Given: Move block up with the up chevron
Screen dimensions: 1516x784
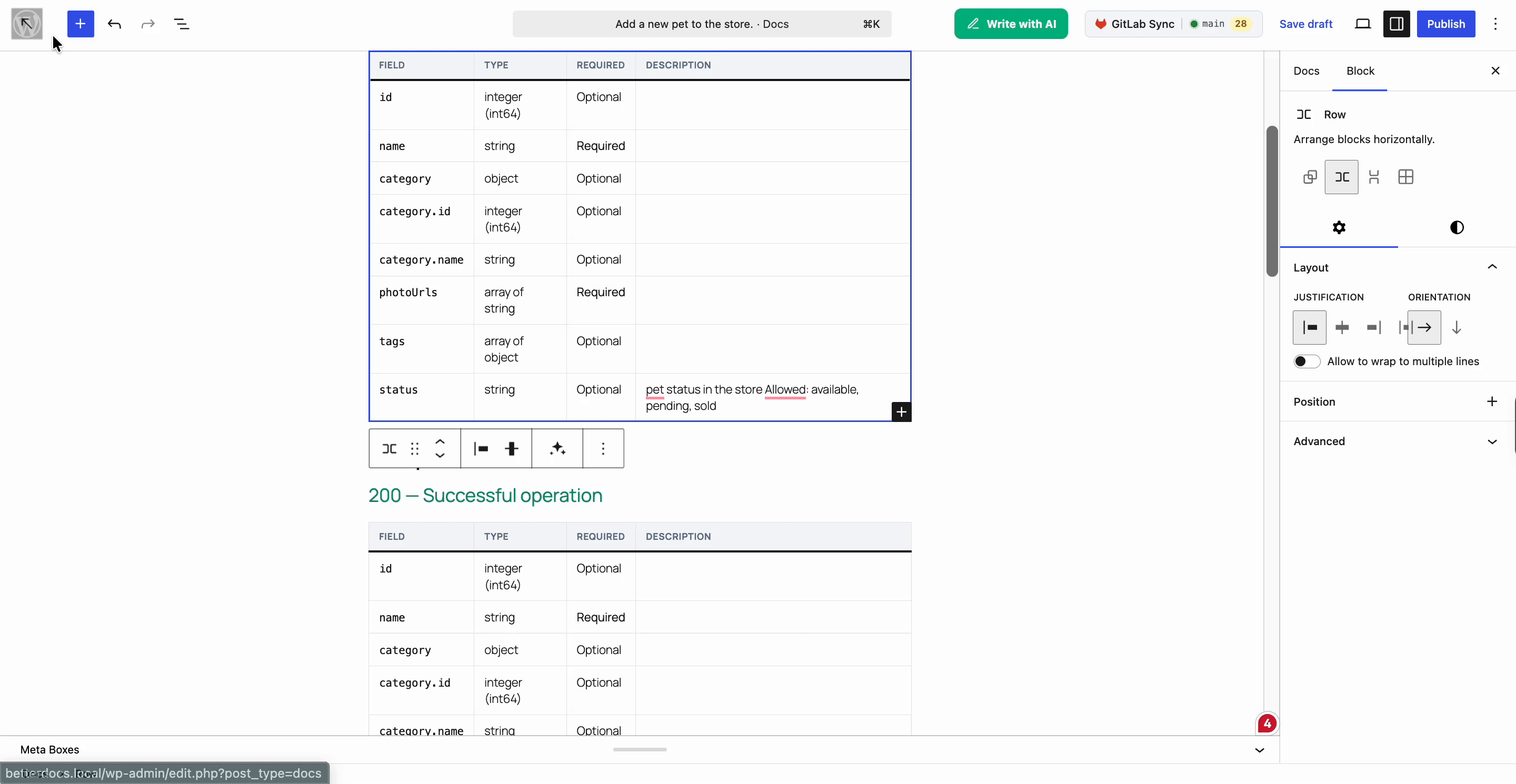Looking at the screenshot, I should click(440, 441).
